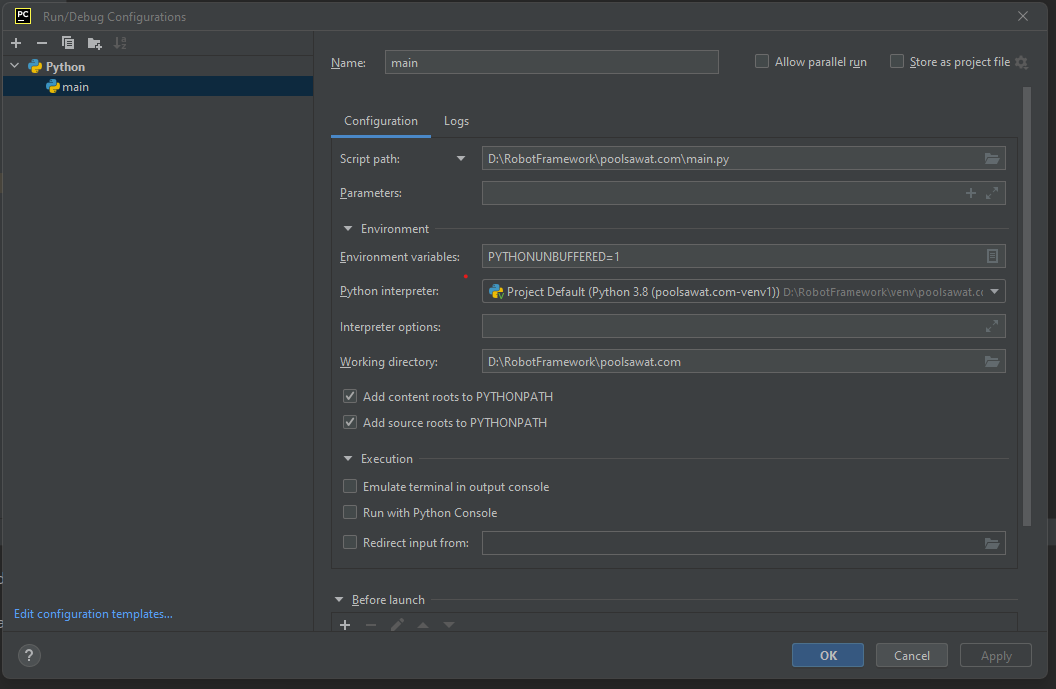Enable Allow parallel run checkbox
This screenshot has height=689, width=1056.
tap(763, 62)
